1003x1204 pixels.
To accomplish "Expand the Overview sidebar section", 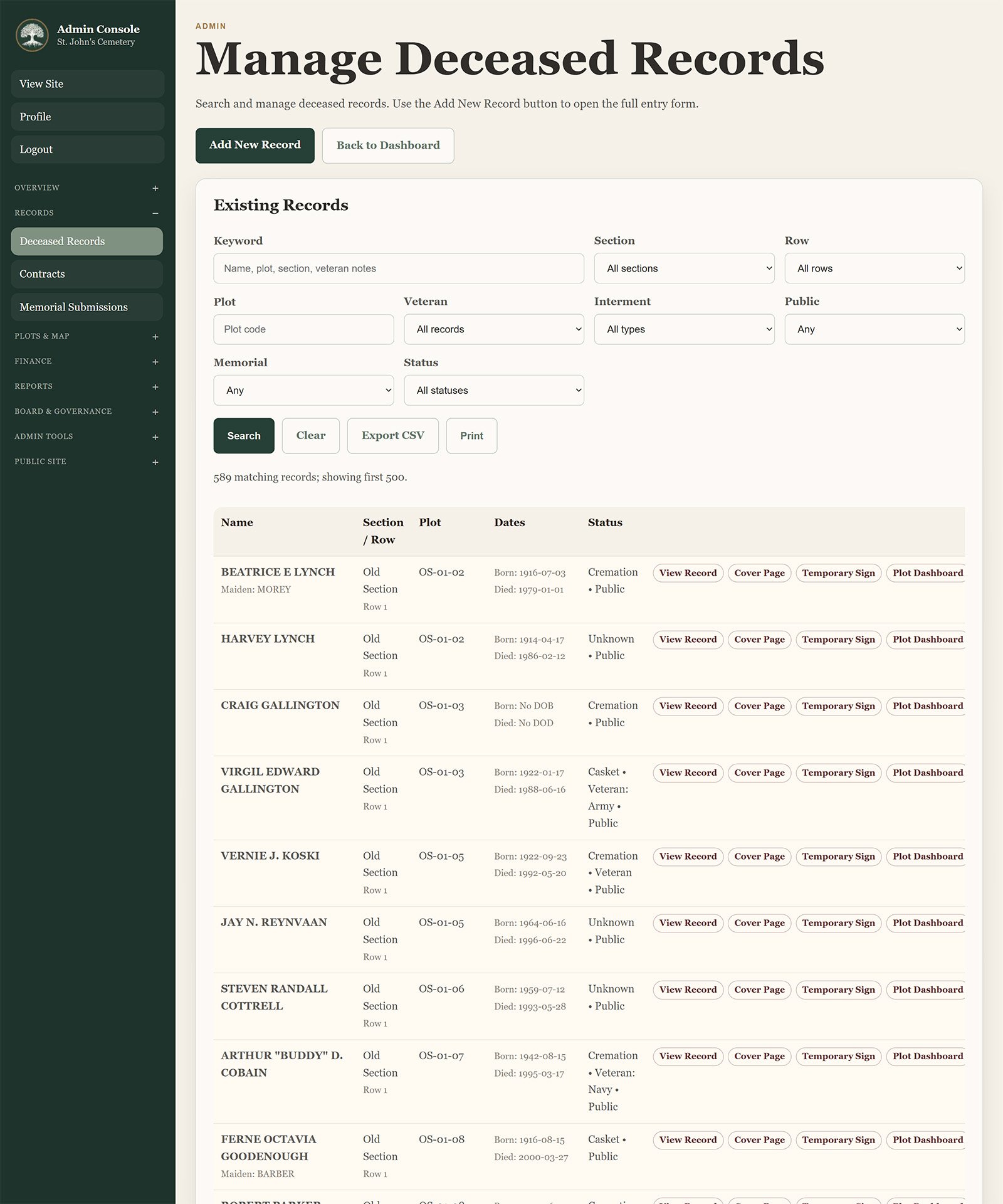I will pos(87,188).
